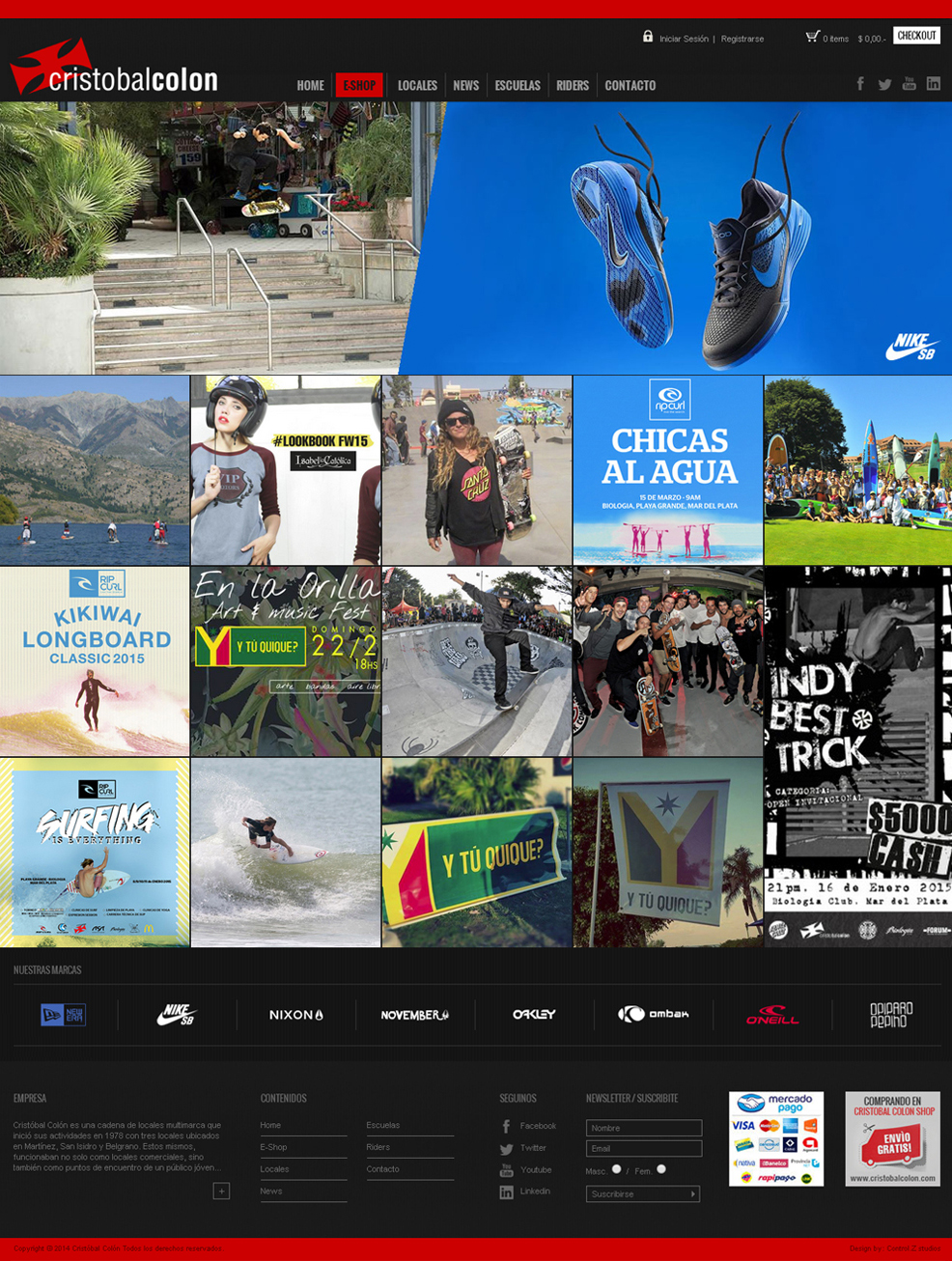Screen dimensions: 952x1261
Task: Open the green Y Tú Quique? sign tile
Action: 477,853
